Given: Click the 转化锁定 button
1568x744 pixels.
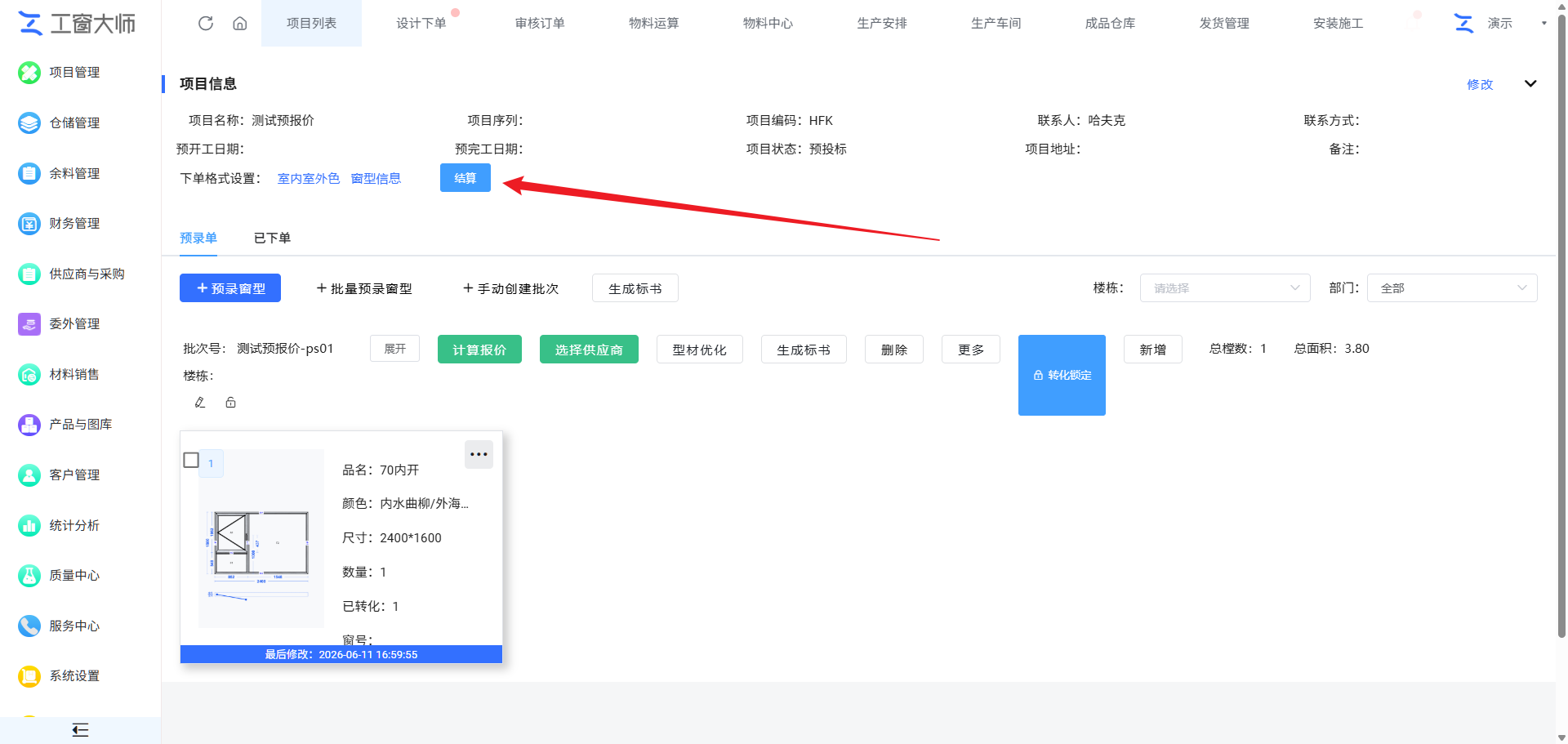Looking at the screenshot, I should pos(1062,375).
